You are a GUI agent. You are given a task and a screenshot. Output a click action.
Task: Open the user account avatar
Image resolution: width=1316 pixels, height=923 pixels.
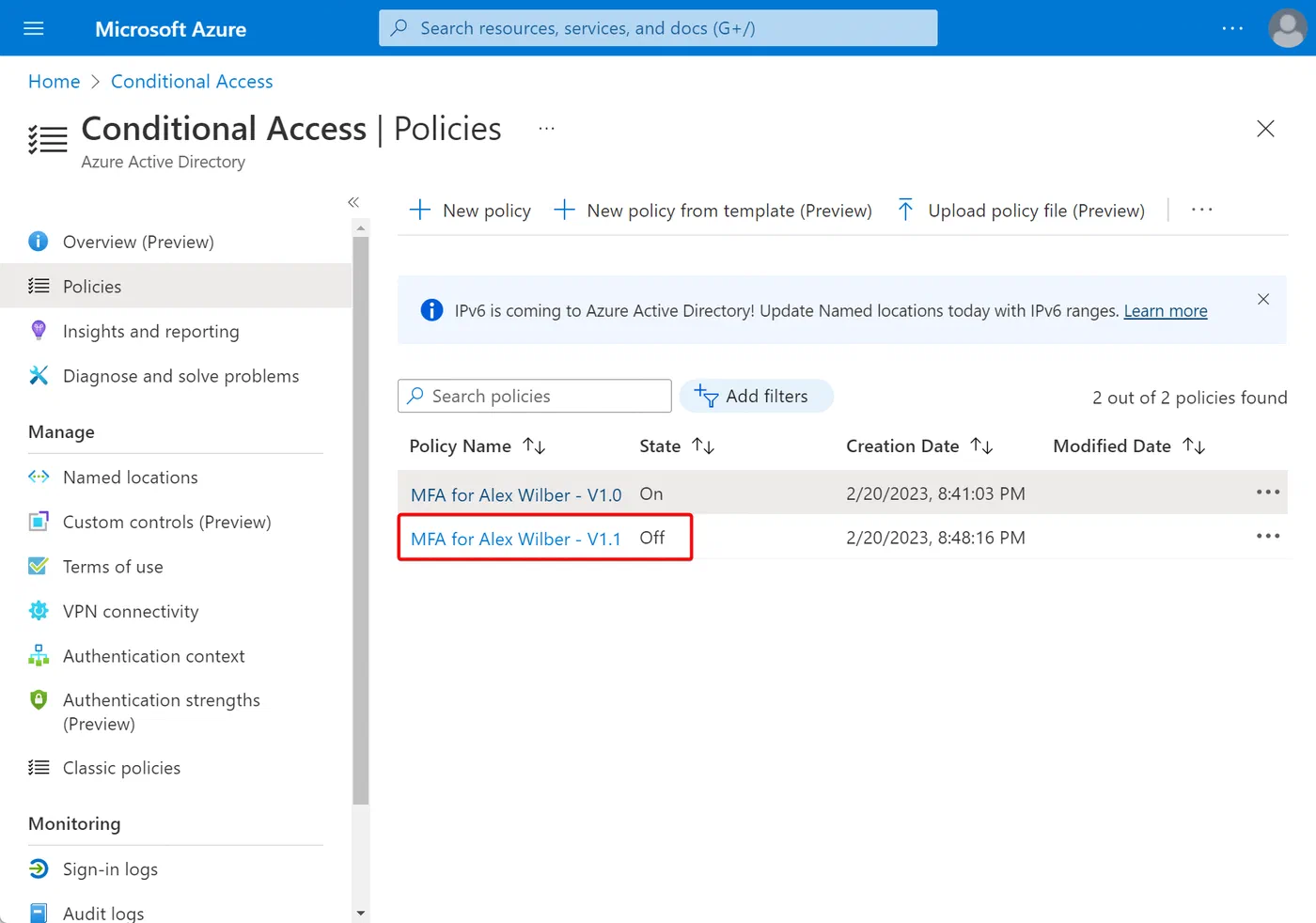(x=1288, y=28)
